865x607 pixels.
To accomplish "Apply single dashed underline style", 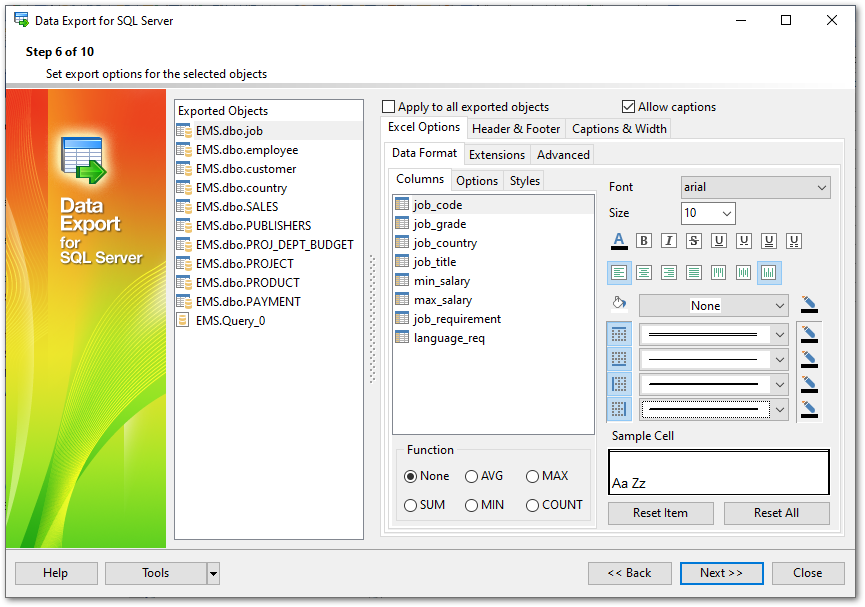I will 744,241.
